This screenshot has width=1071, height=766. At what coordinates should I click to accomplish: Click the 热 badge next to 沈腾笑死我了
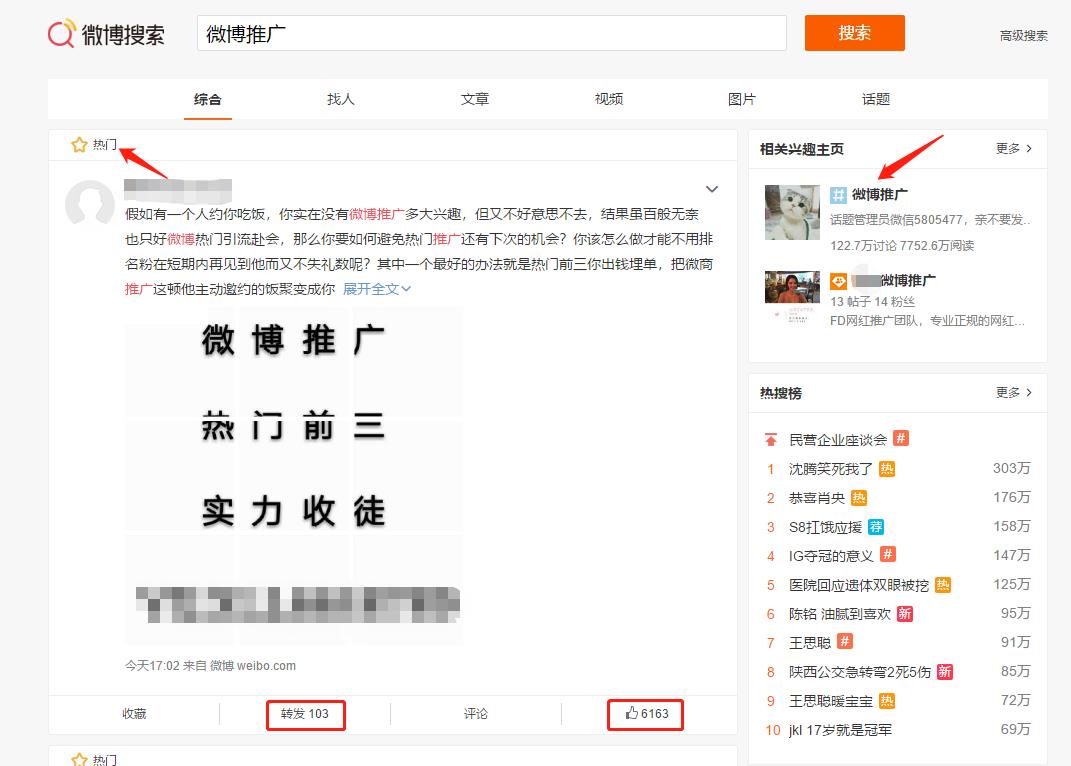tap(885, 468)
